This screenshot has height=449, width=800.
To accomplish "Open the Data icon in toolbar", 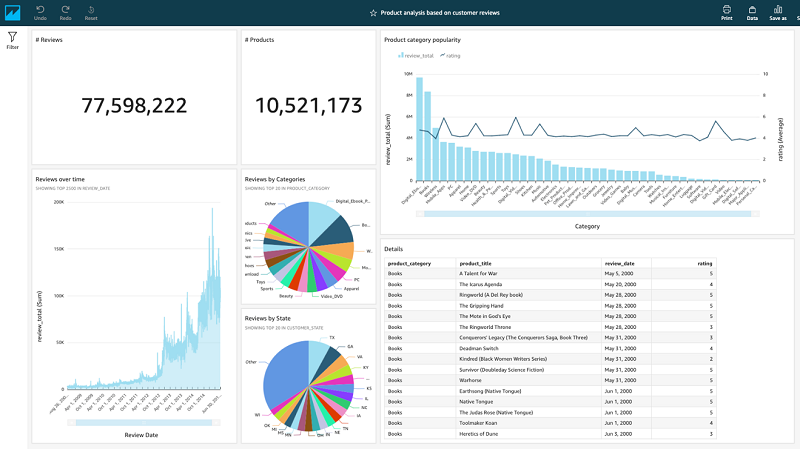I will (x=752, y=9).
